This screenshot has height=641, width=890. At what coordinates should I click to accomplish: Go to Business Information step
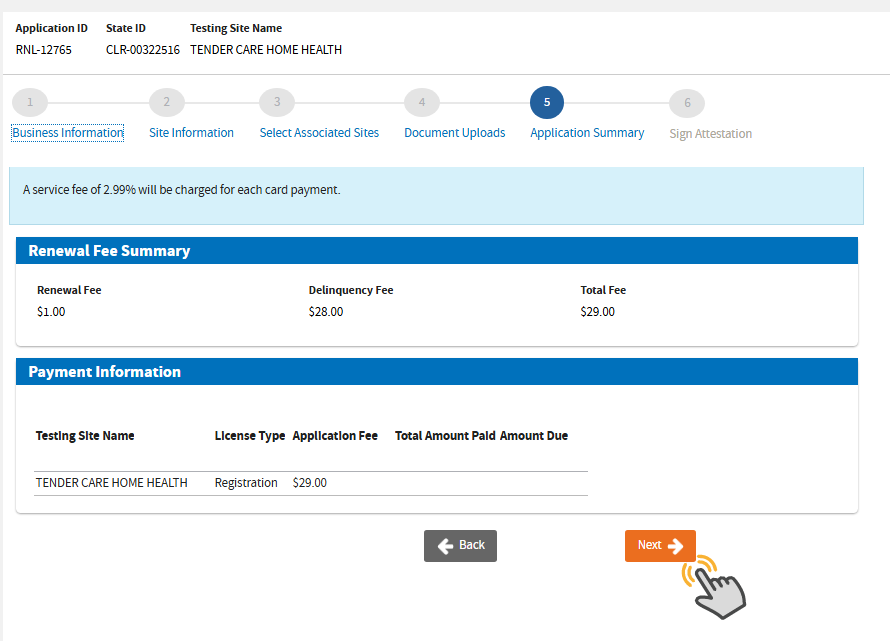[68, 133]
